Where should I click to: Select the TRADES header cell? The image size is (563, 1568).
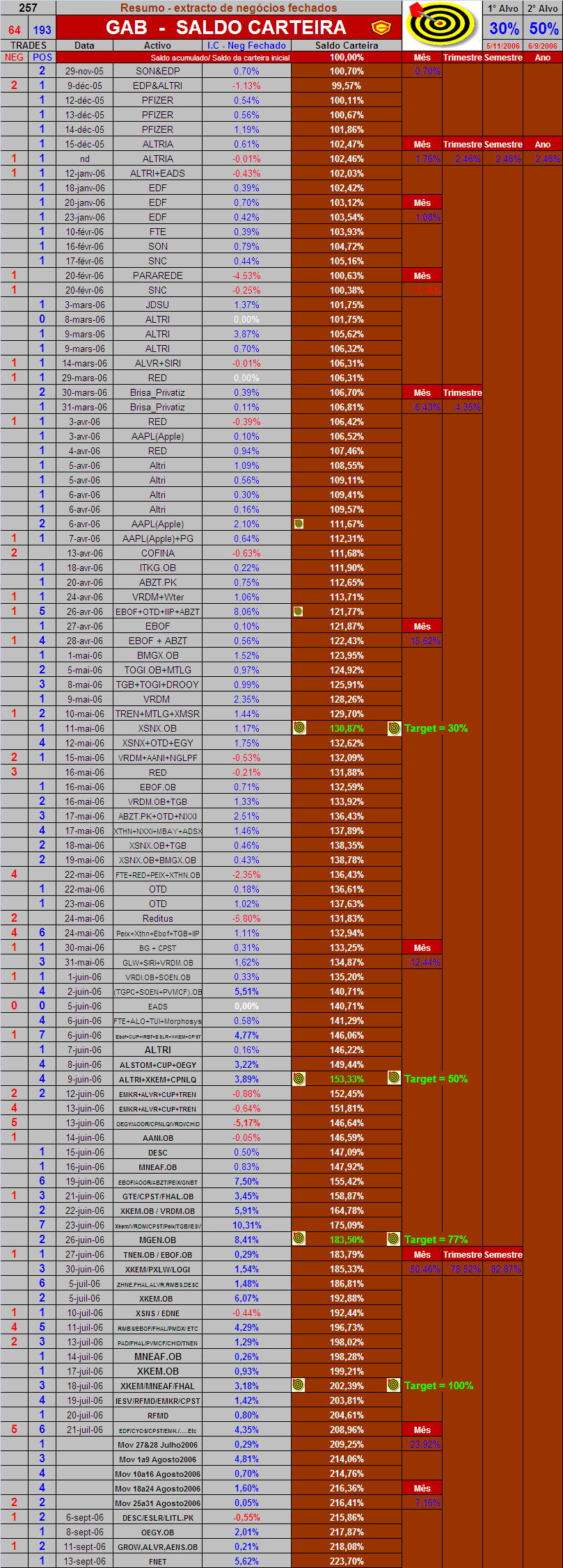point(28,45)
